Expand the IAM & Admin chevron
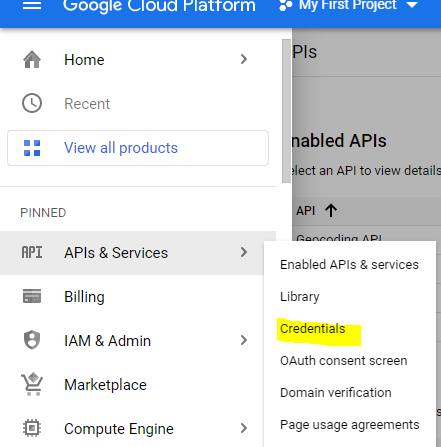 (x=244, y=340)
